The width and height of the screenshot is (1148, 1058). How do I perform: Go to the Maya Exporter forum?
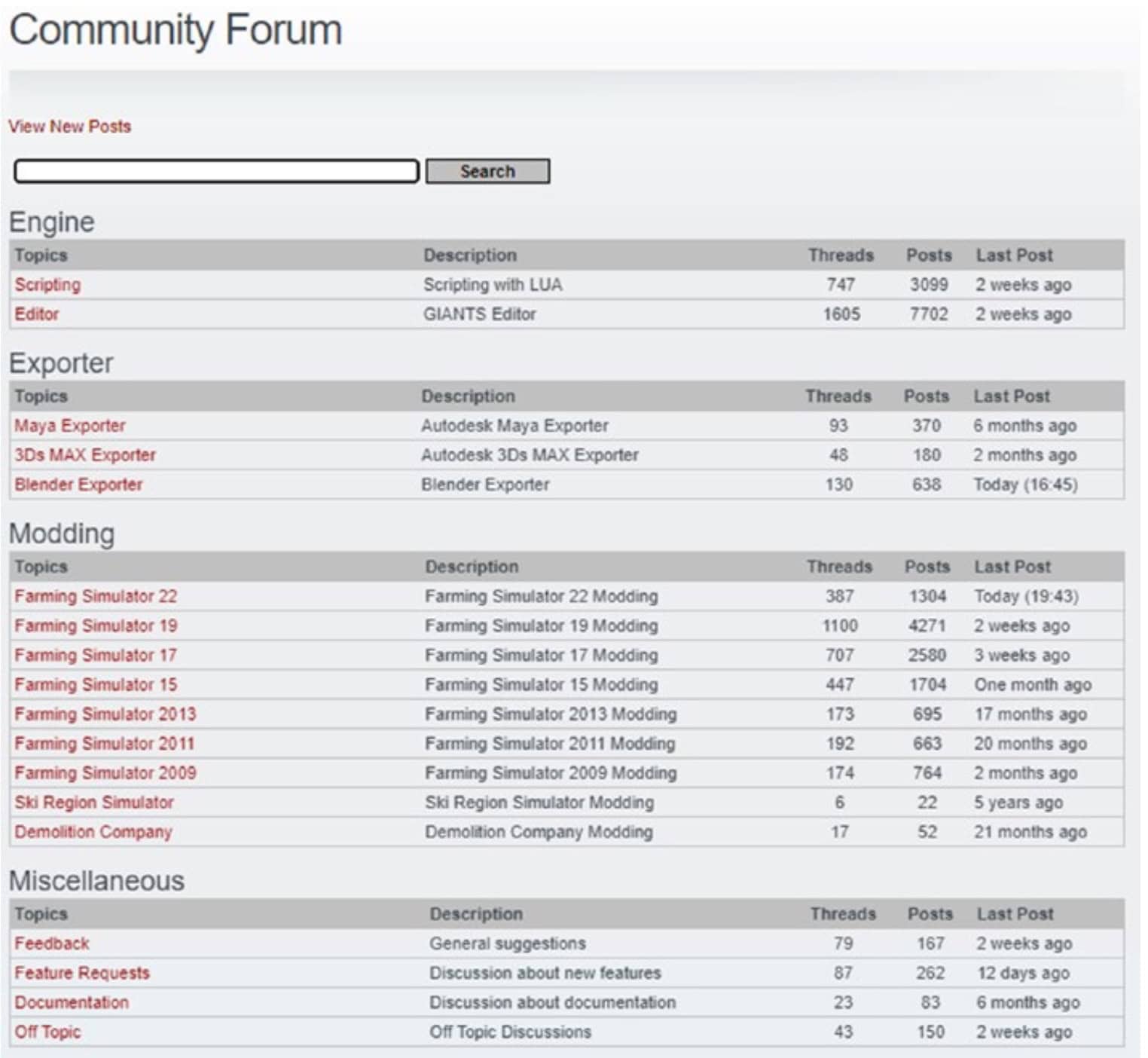[x=69, y=426]
